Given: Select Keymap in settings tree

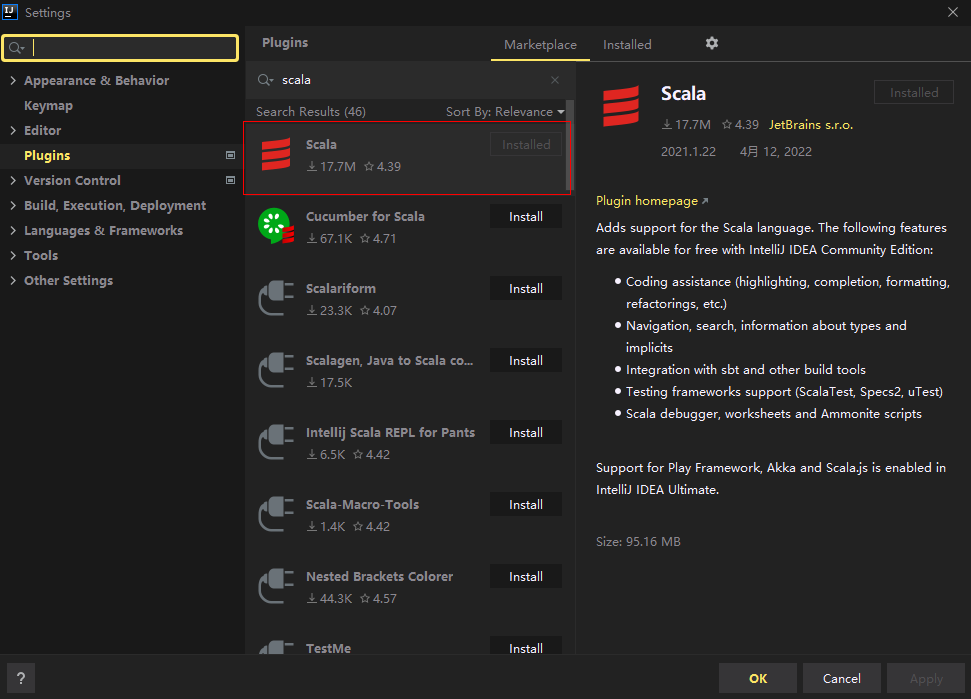Looking at the screenshot, I should [x=48, y=105].
